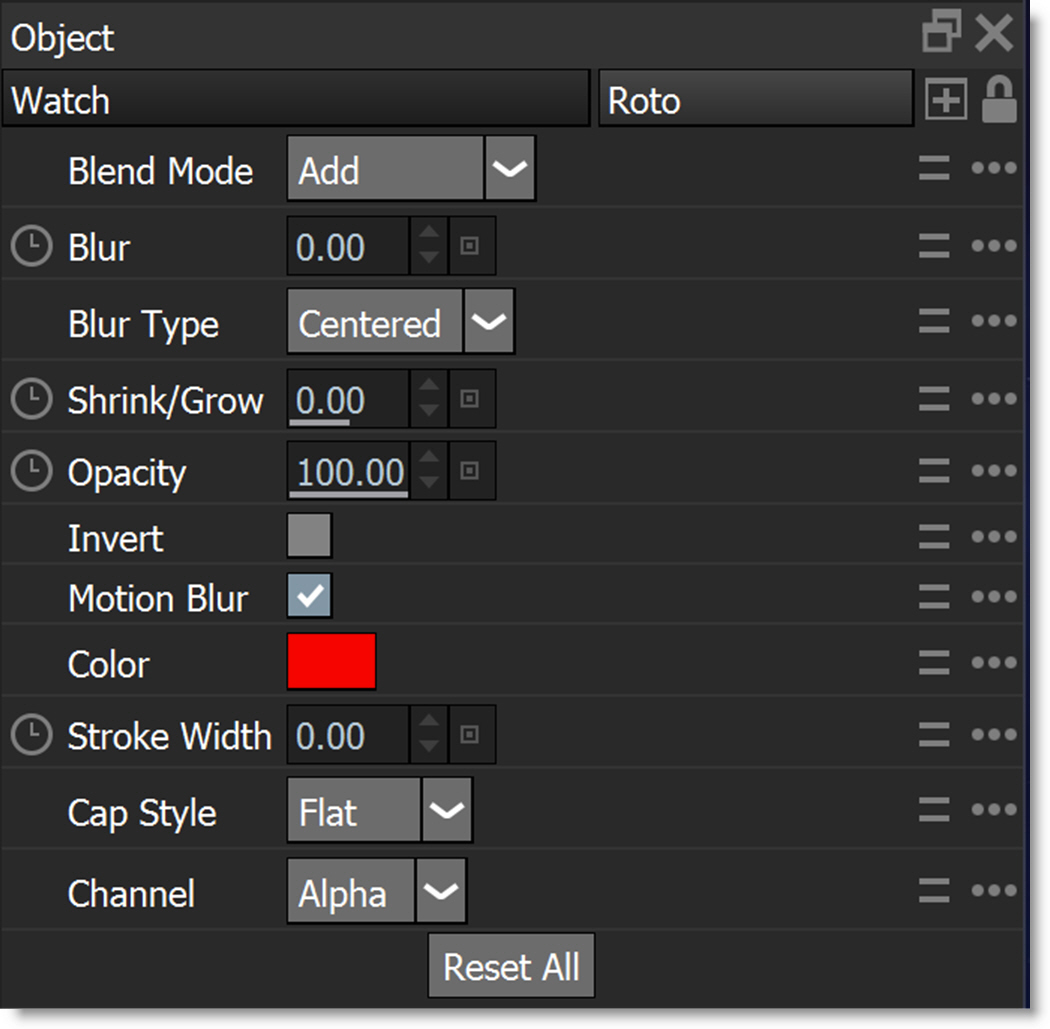Enable the Invert checkbox
Screen dimensions: 1050x1029
point(309,535)
